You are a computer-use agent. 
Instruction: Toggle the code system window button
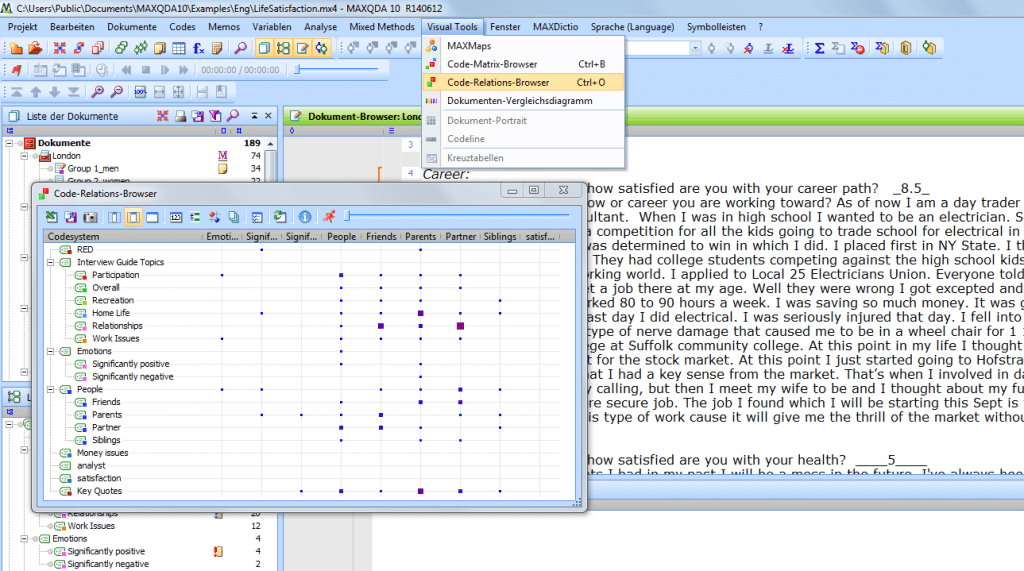point(283,48)
